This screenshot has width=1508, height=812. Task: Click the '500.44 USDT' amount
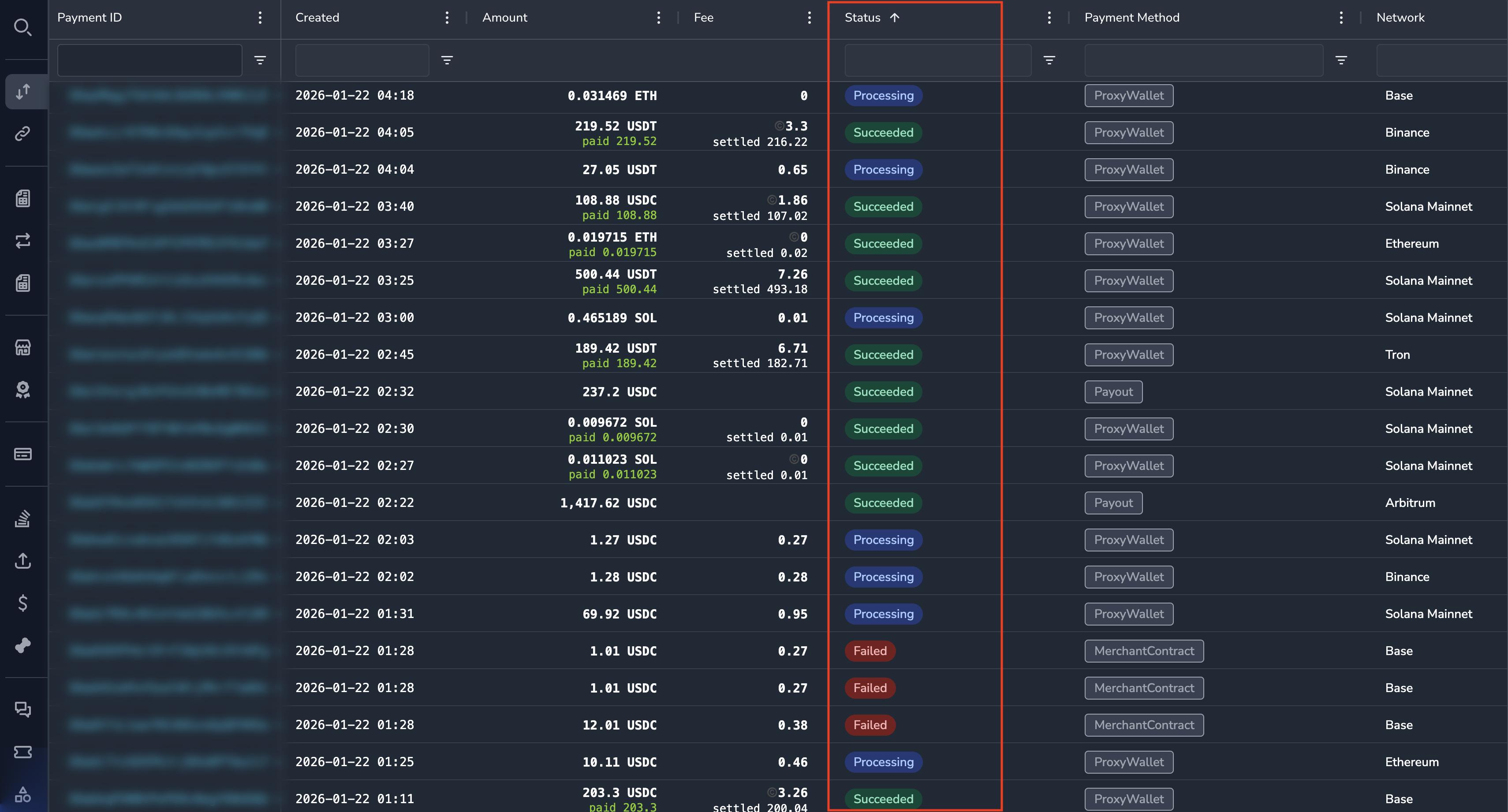tap(616, 274)
